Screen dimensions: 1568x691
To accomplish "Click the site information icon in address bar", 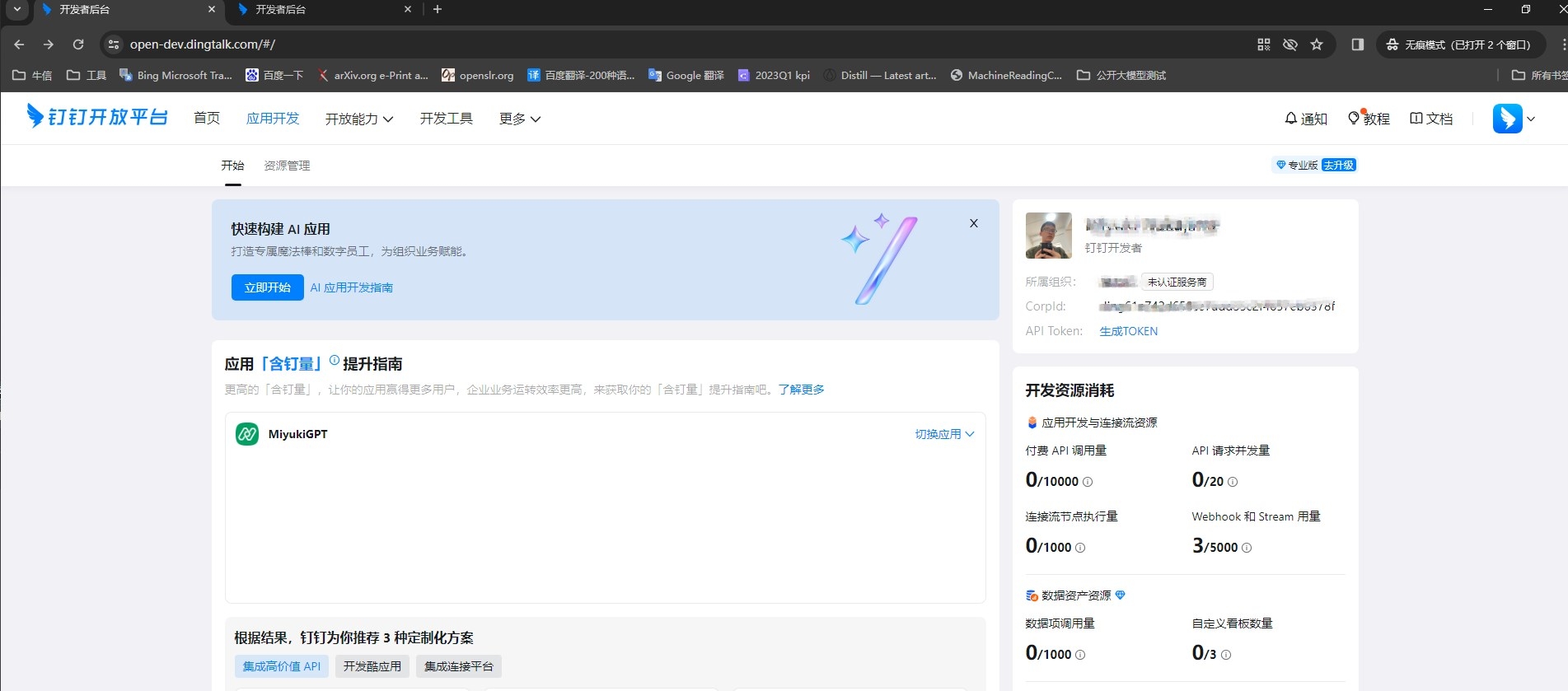I will point(114,44).
